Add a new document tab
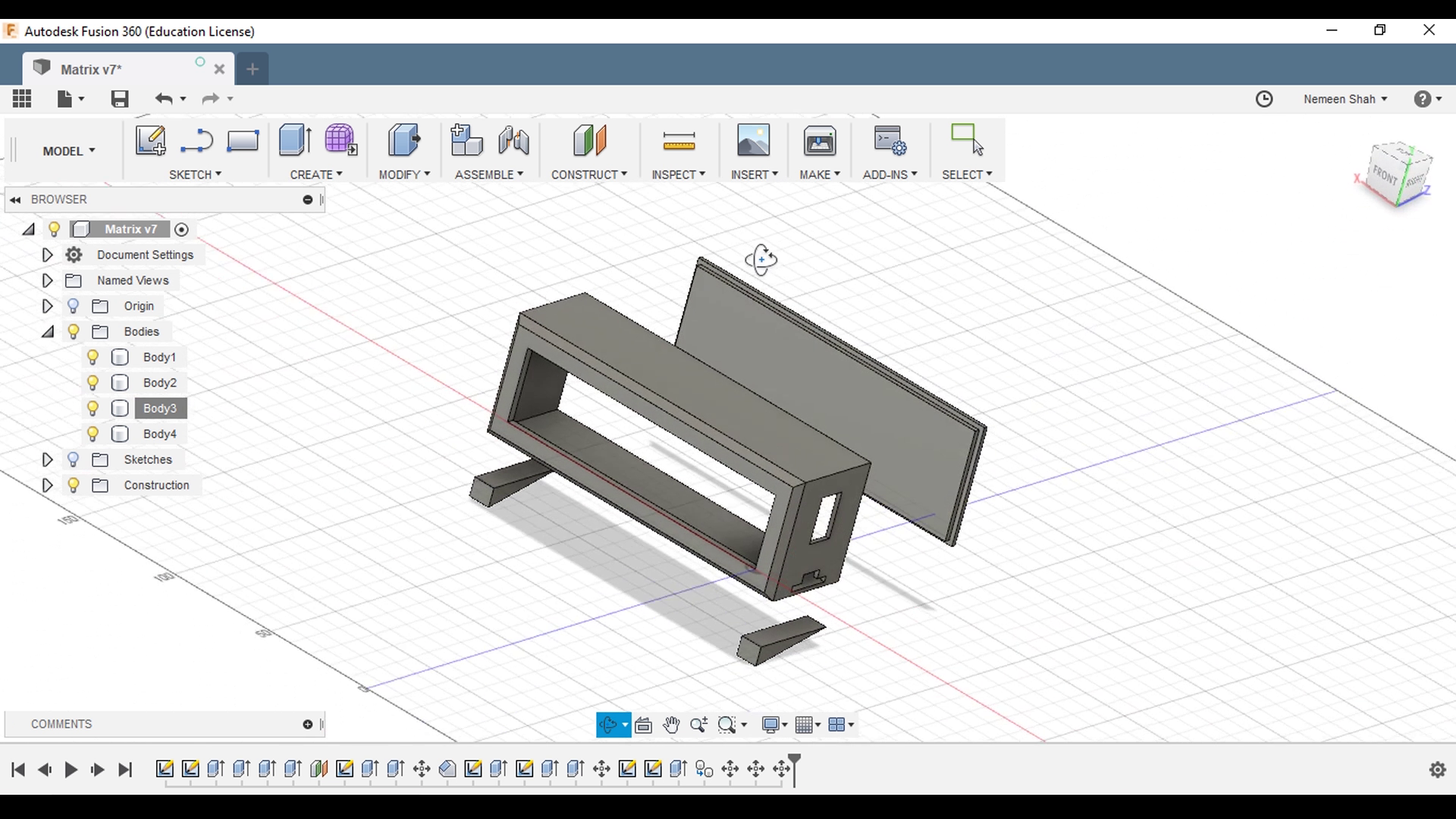Screen dimensions: 1456x819 [x=253, y=69]
